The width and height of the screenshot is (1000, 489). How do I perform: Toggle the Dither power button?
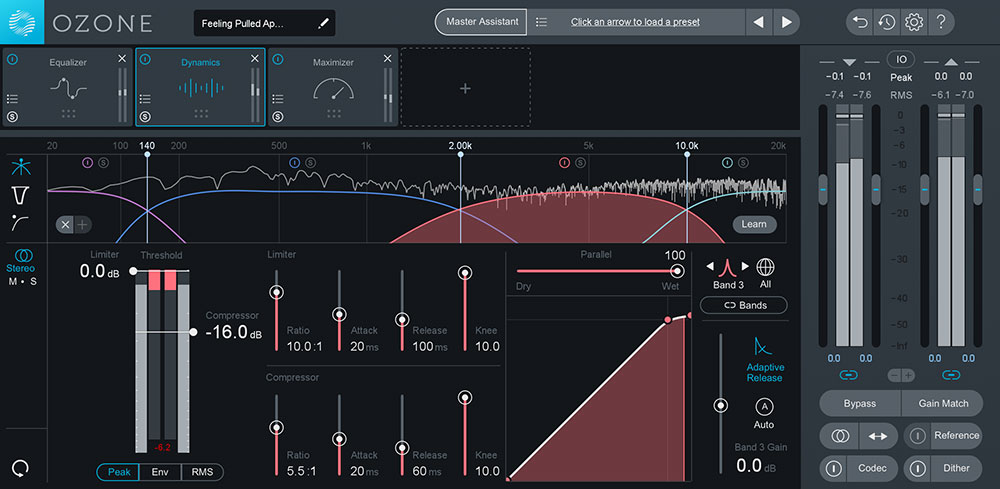917,467
